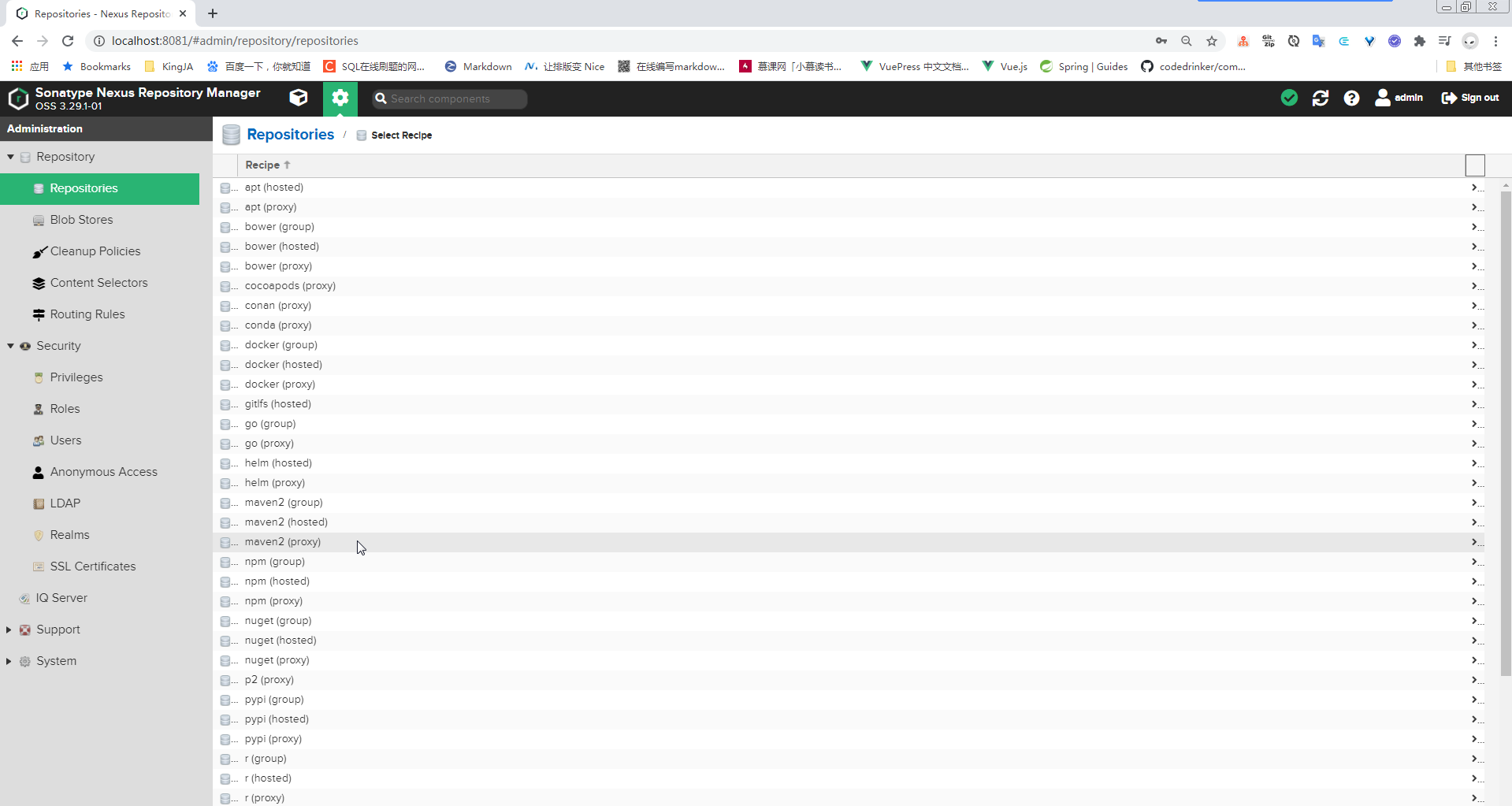This screenshot has height=806, width=1512.
Task: Expand the Support tree section
Action: click(x=9, y=630)
